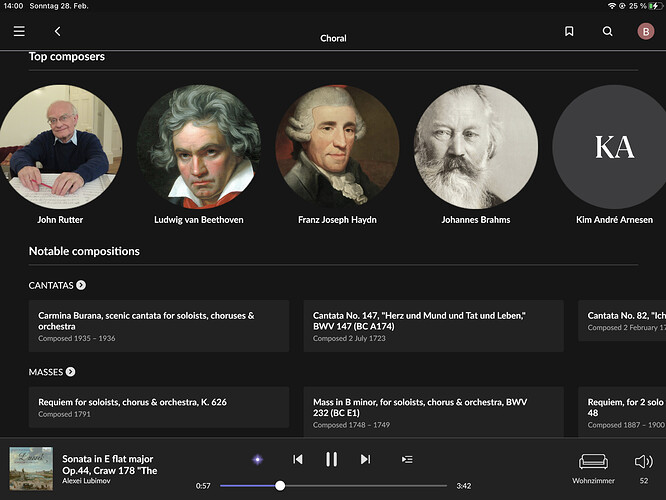666x500 pixels.
Task: Open the Requiem for 2 solo card
Action: (622, 412)
